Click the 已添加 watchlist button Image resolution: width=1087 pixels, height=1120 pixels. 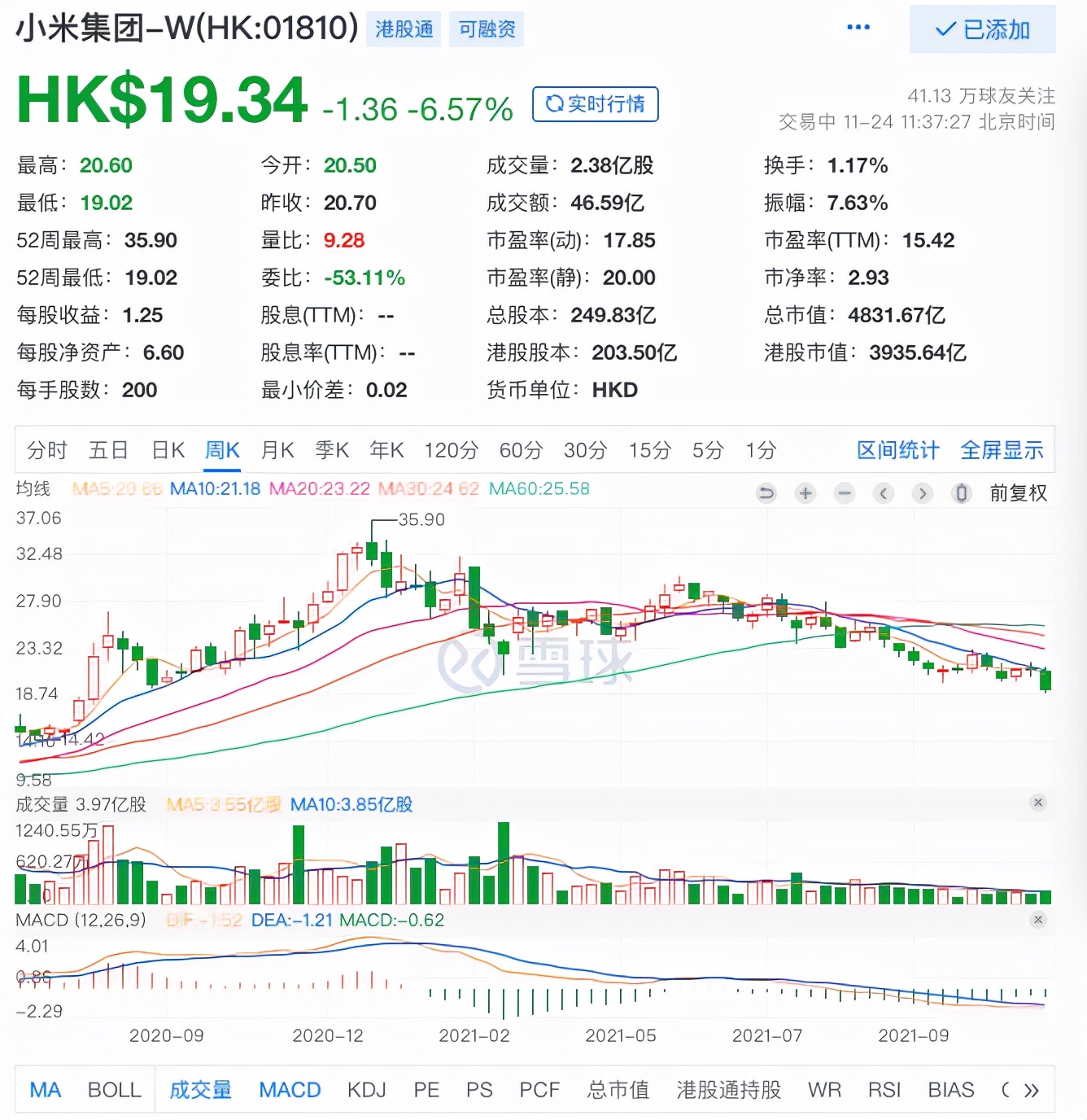coord(983,29)
